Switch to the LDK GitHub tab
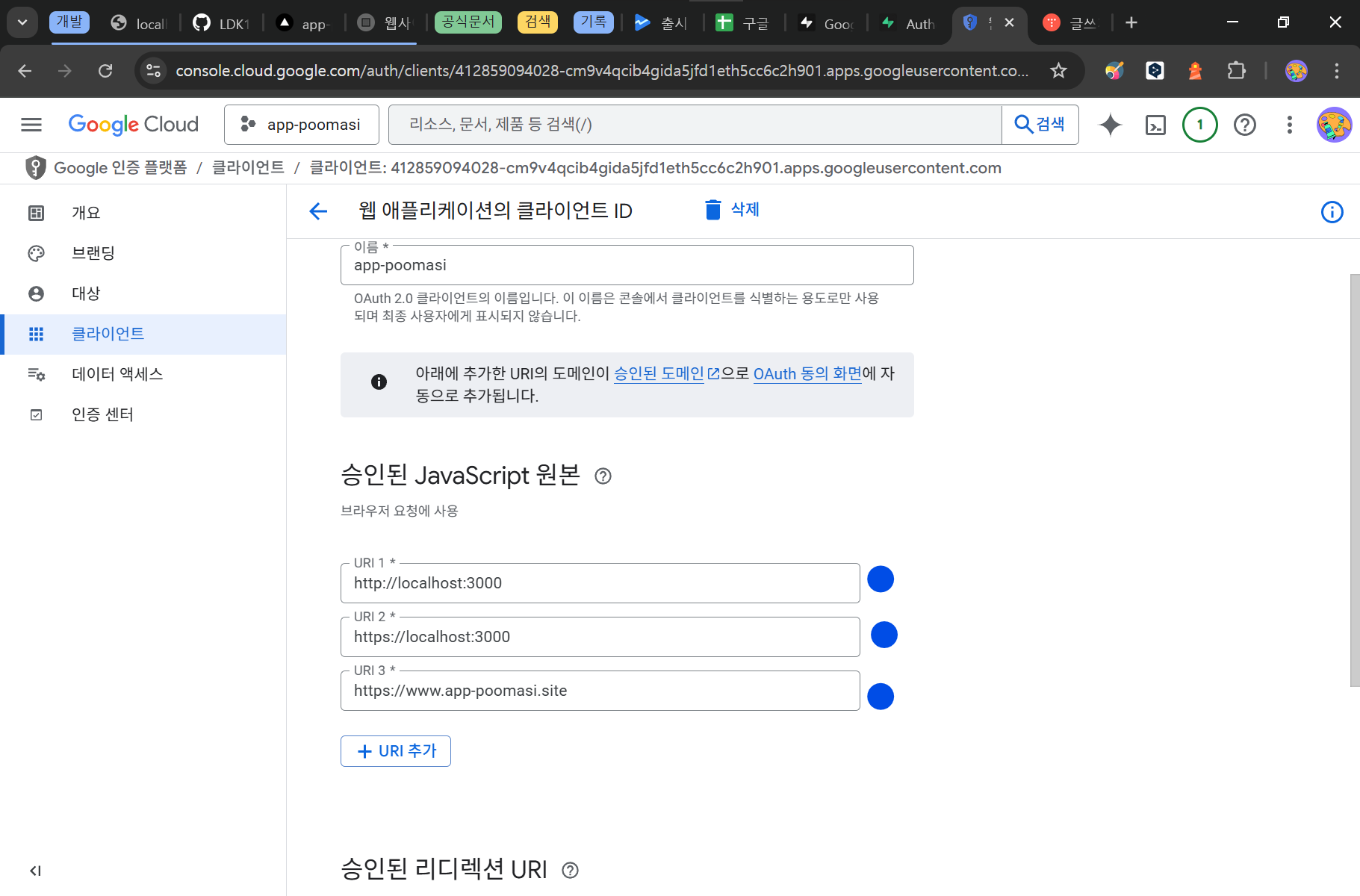This screenshot has width=1360, height=896. click(x=221, y=23)
